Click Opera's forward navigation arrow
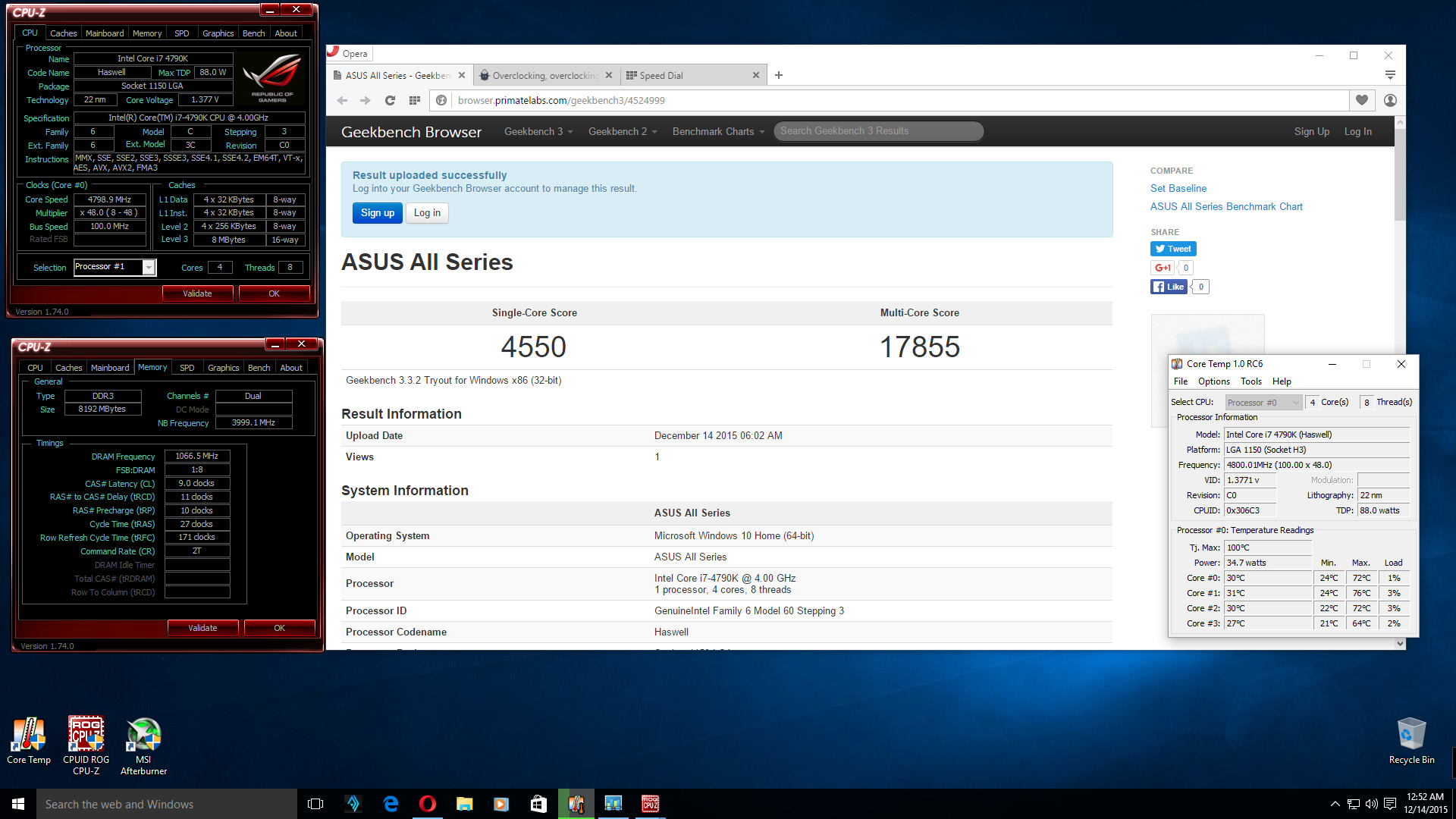The image size is (1456, 819). click(x=366, y=100)
